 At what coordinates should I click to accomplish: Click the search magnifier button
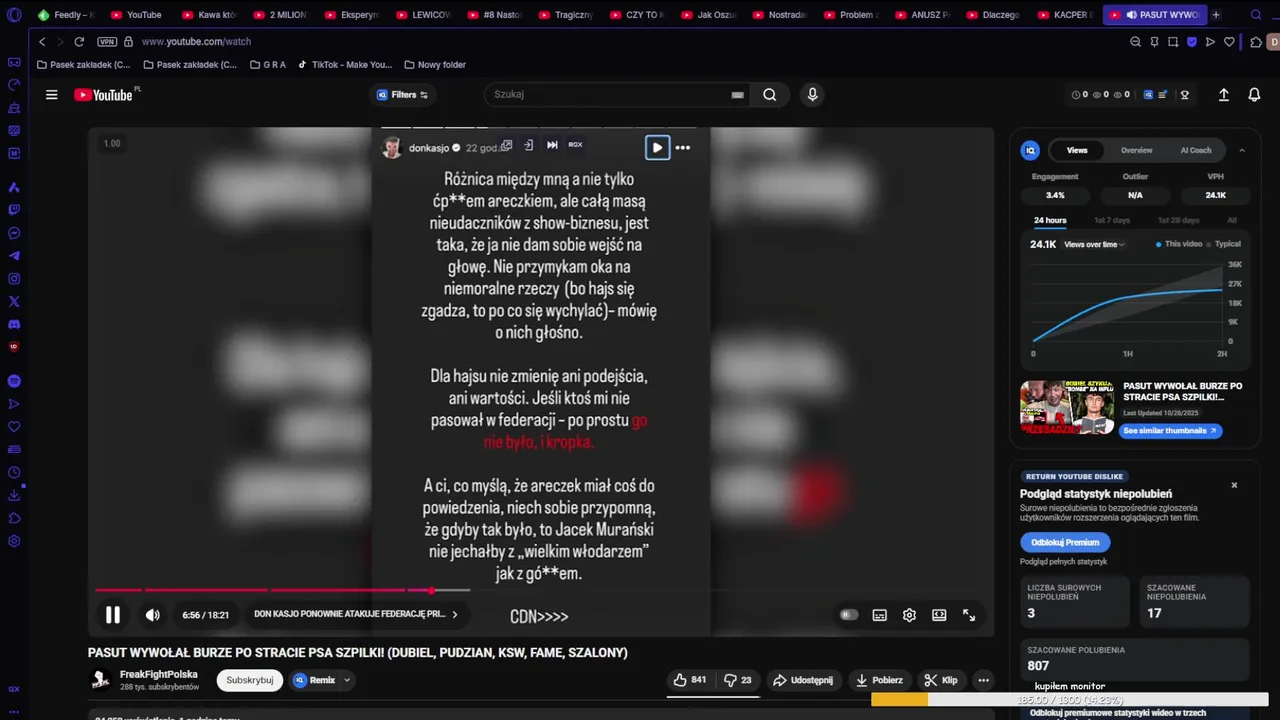pyautogui.click(x=770, y=95)
